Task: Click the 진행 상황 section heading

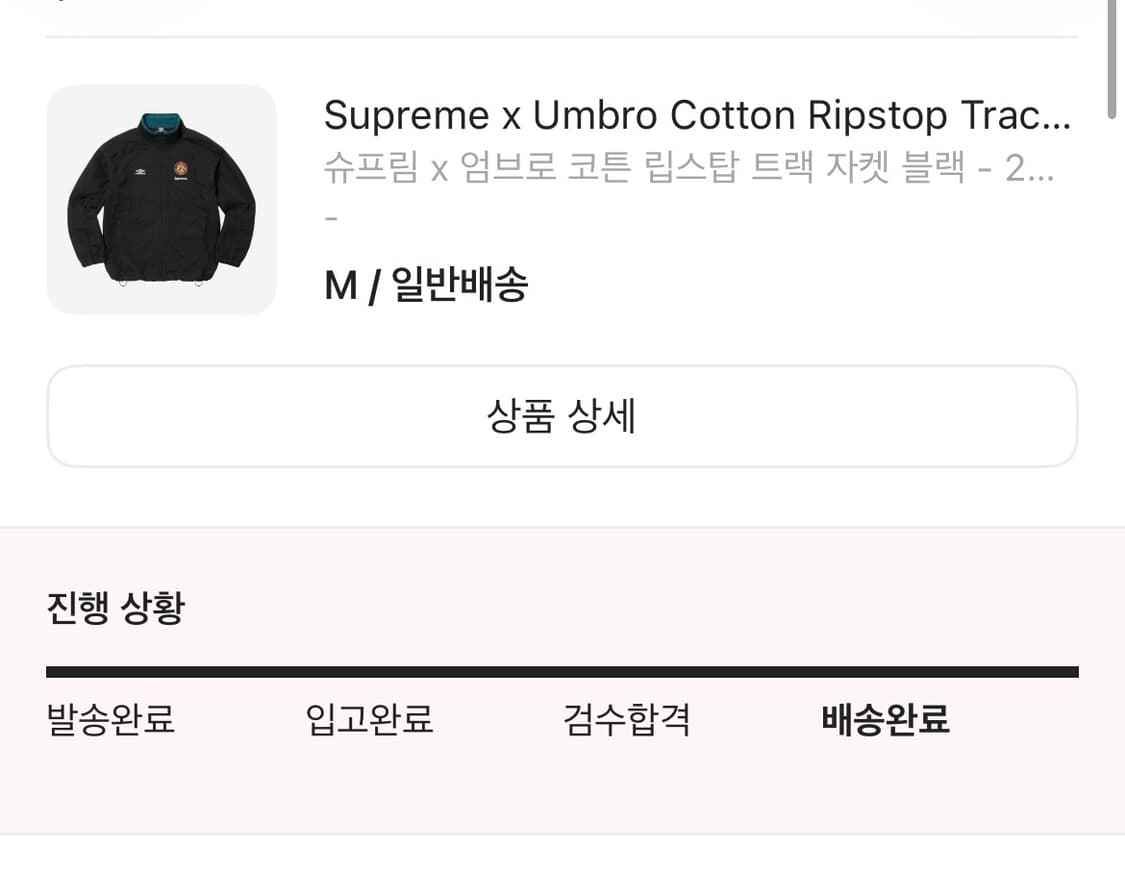Action: click(115, 607)
